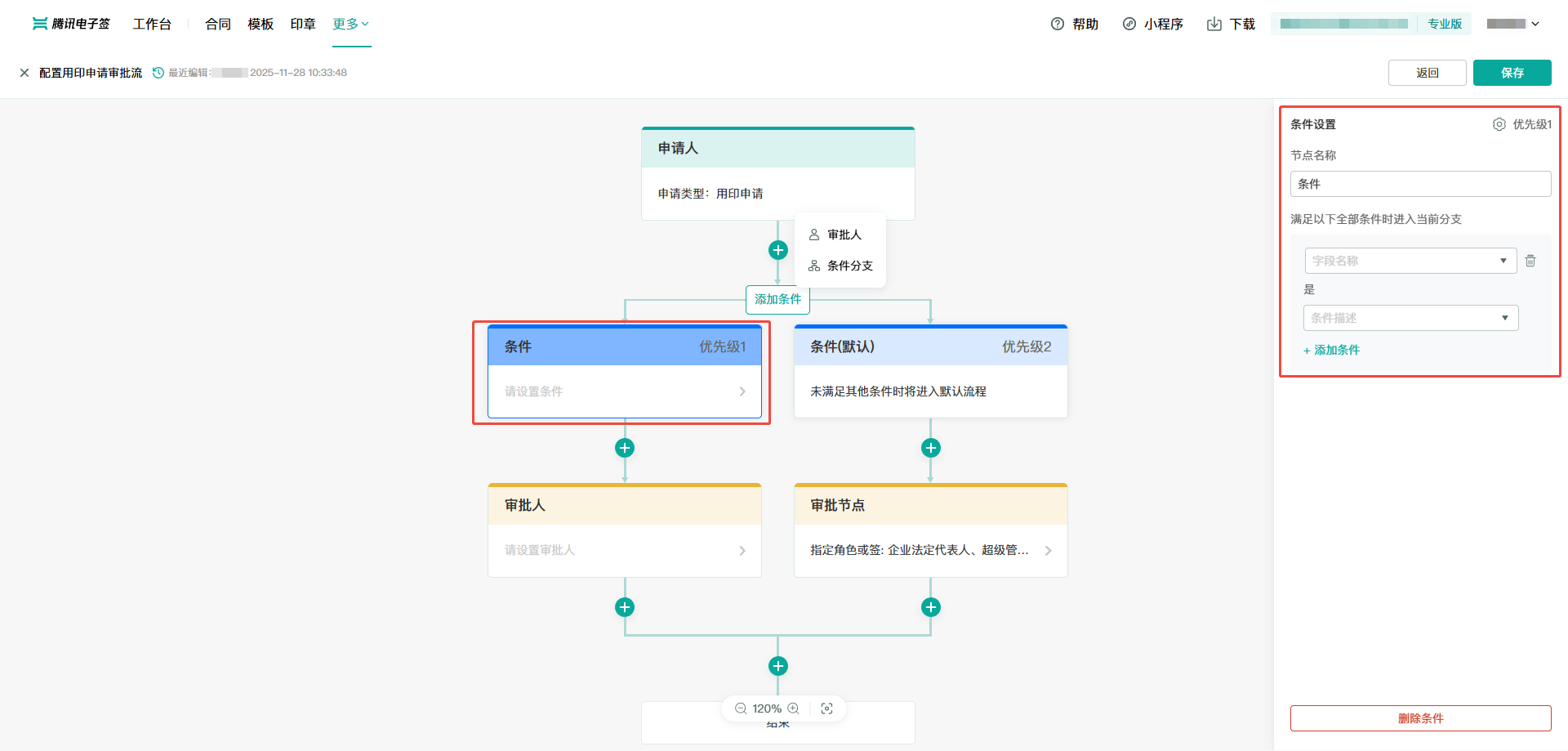Click the fit-to-view icon near zoom controls
Screen dimensions: 1568x751
(827, 708)
